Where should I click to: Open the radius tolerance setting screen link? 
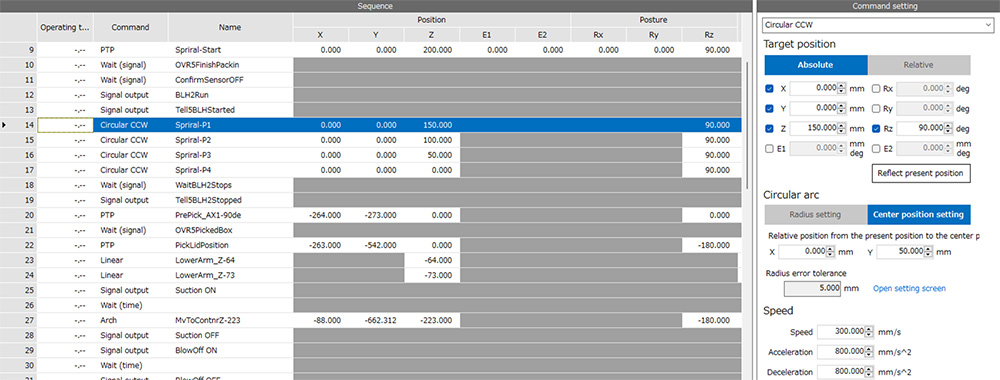click(909, 289)
